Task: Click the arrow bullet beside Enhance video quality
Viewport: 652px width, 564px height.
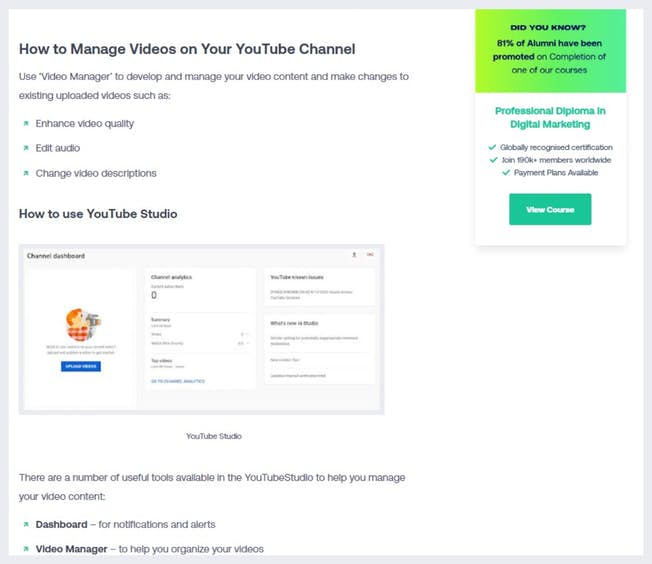Action: (26, 124)
